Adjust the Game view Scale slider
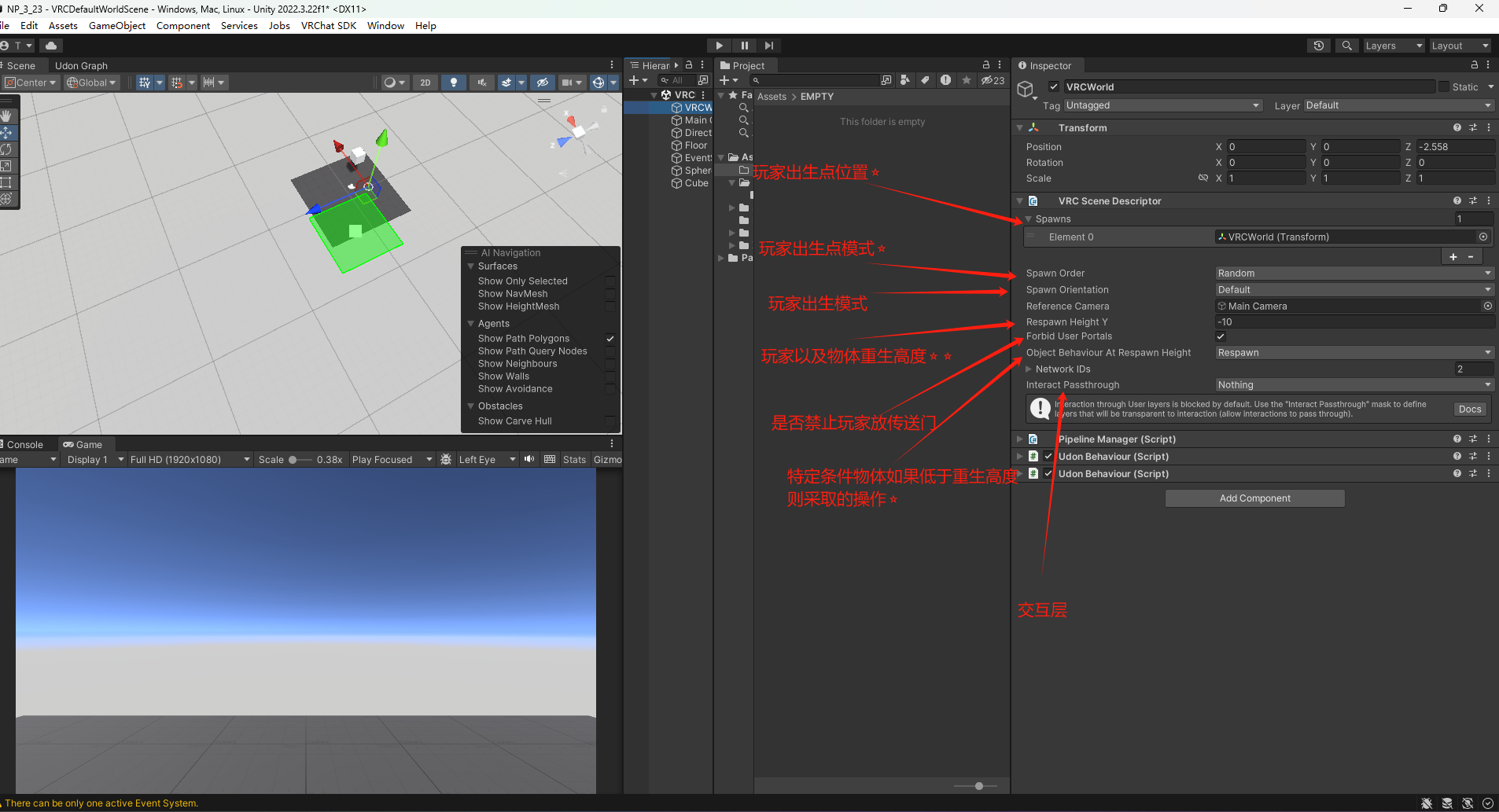This screenshot has width=1499, height=812. pos(299,460)
